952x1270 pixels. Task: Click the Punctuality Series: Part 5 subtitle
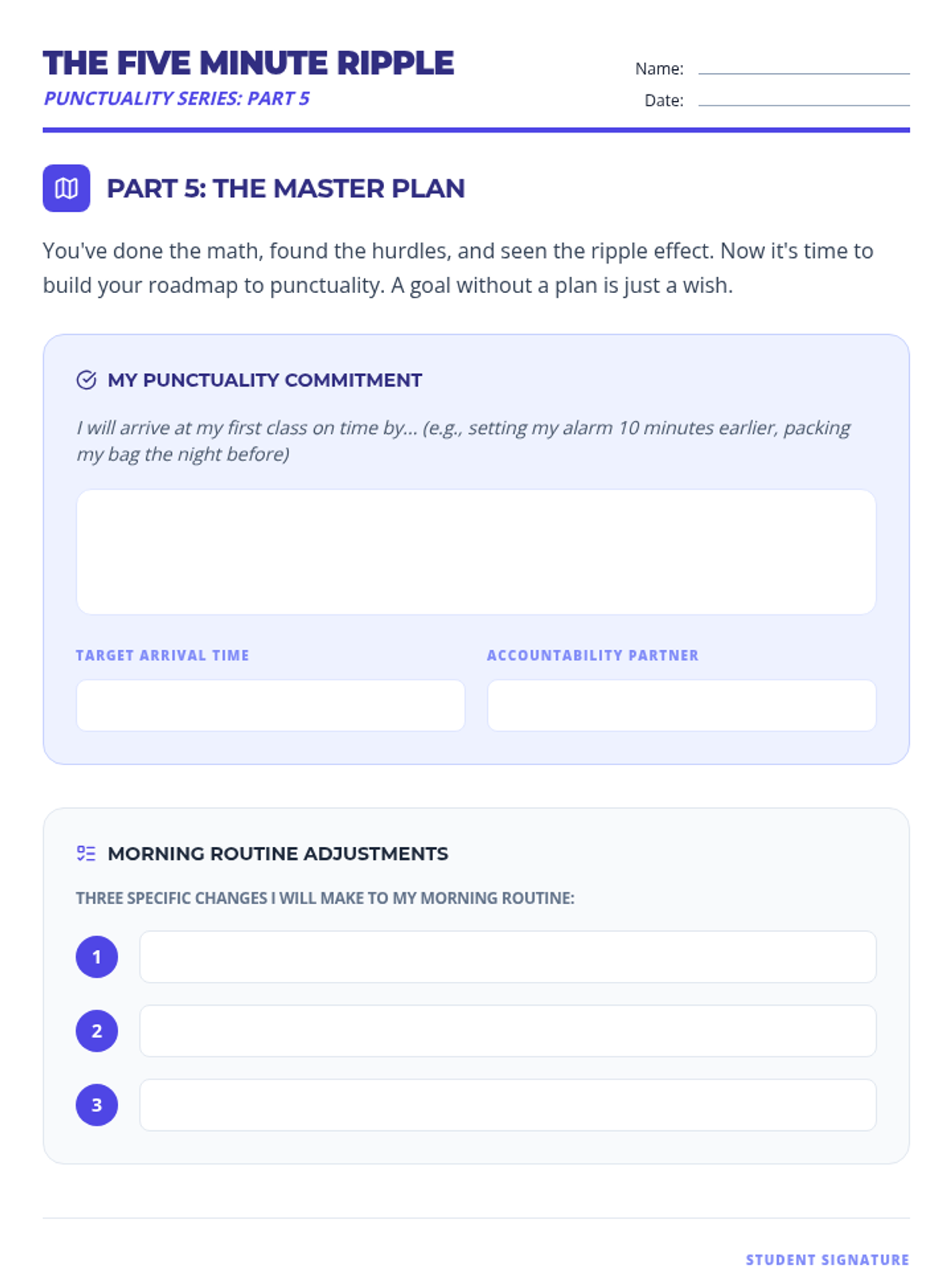(176, 98)
